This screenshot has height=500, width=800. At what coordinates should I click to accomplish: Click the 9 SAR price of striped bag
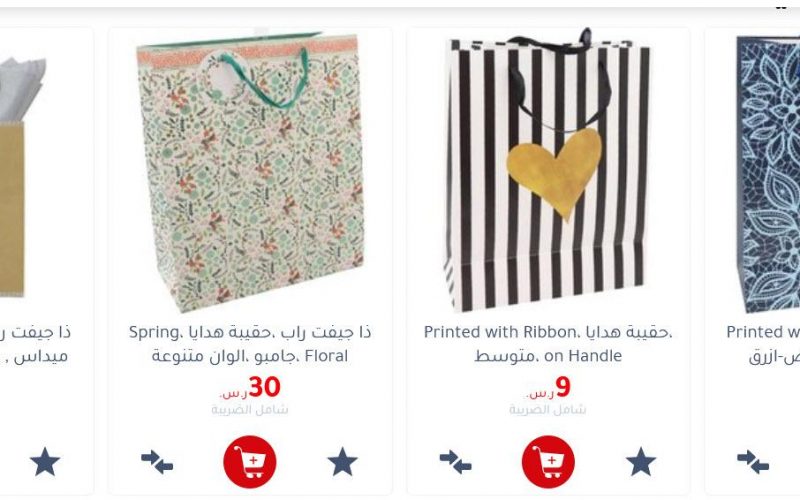548,388
